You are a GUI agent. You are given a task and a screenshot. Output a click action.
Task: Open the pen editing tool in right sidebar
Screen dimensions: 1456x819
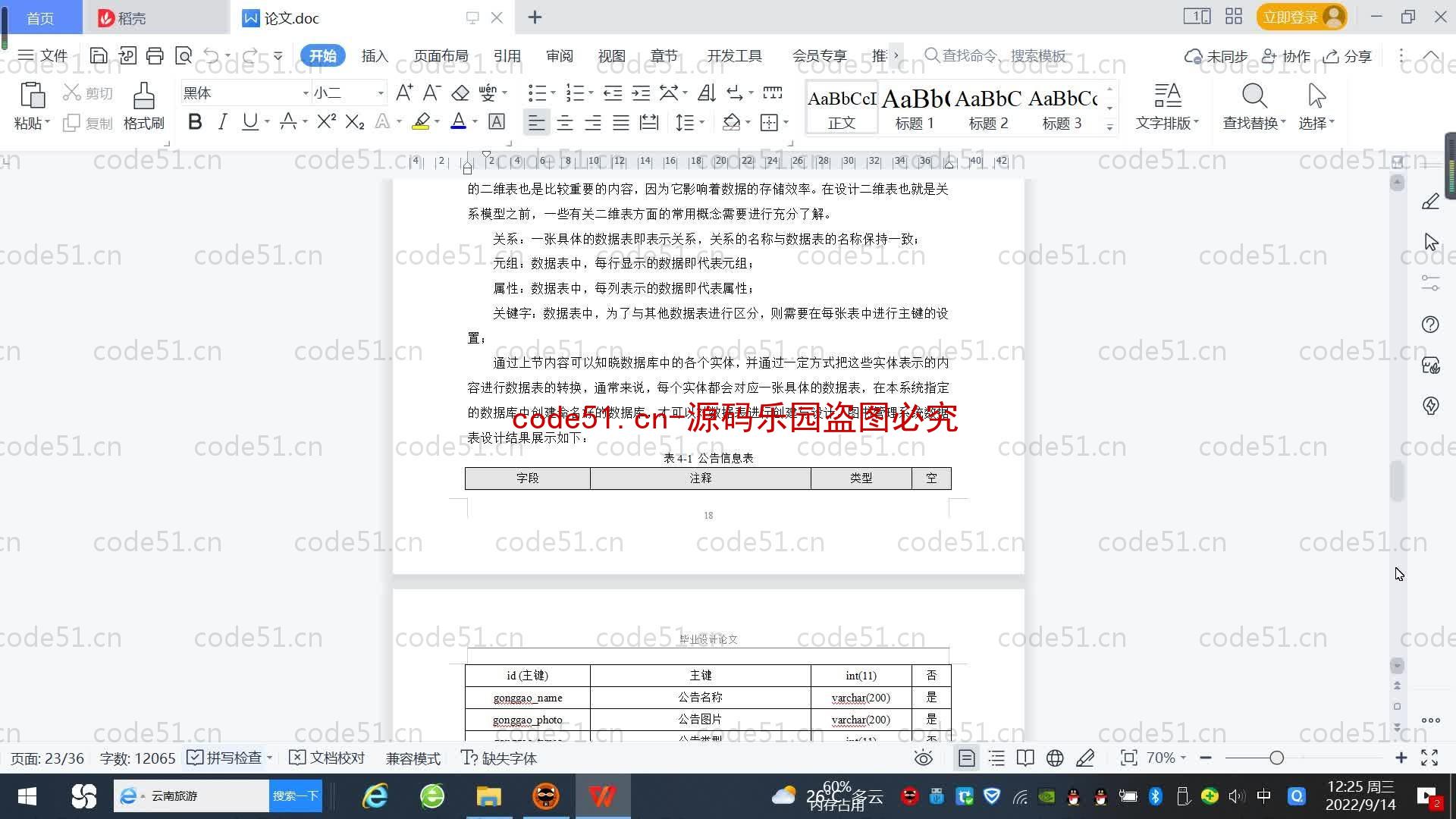click(x=1430, y=202)
